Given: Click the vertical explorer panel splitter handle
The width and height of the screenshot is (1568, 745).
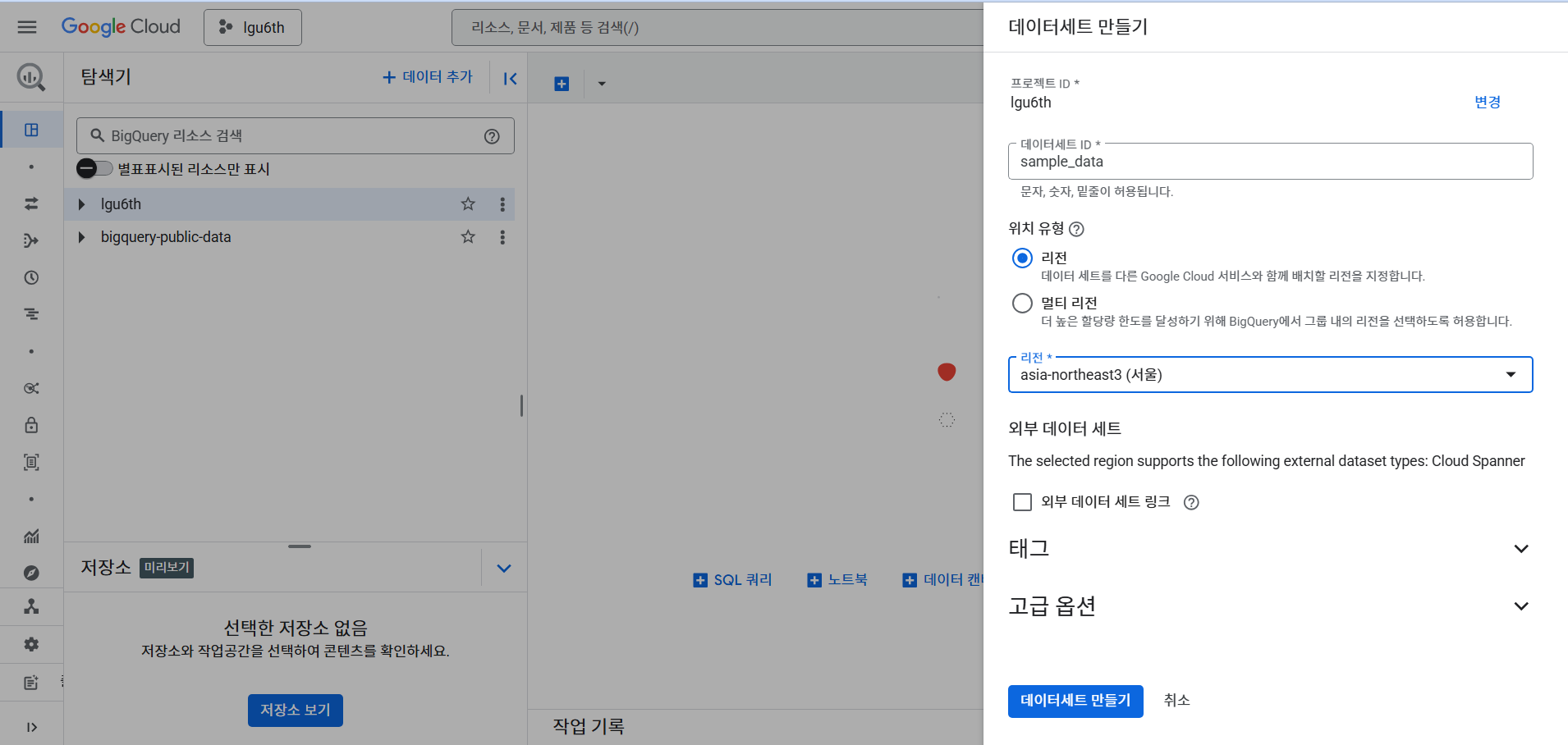Looking at the screenshot, I should (521, 405).
